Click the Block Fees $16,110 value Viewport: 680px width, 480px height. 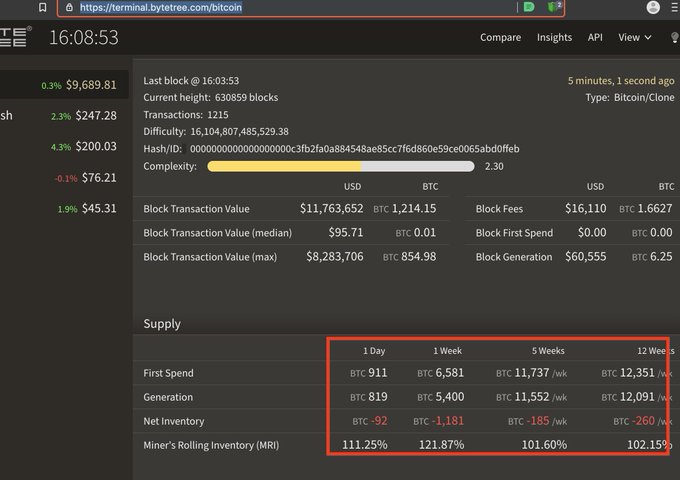pos(585,209)
